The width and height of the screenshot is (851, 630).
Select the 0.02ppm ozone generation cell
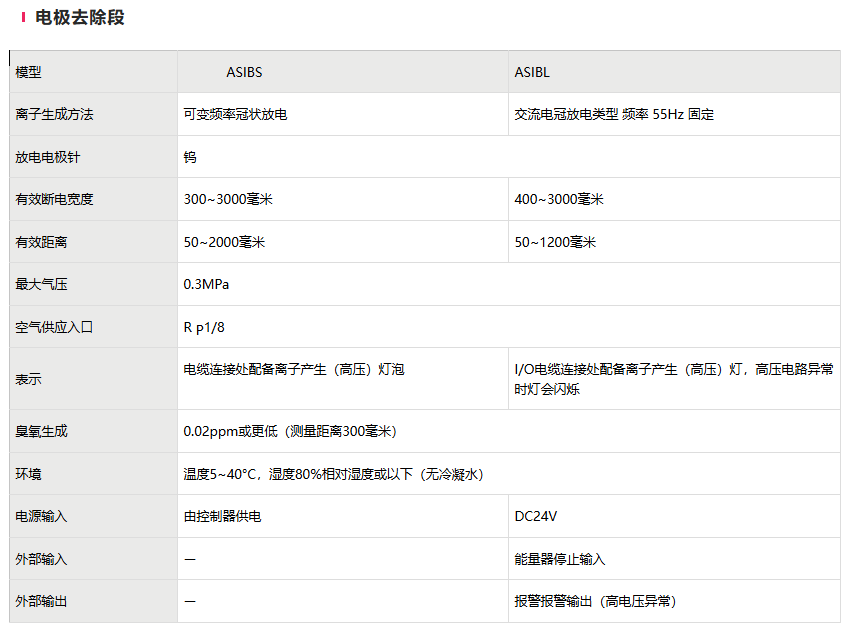click(x=290, y=432)
